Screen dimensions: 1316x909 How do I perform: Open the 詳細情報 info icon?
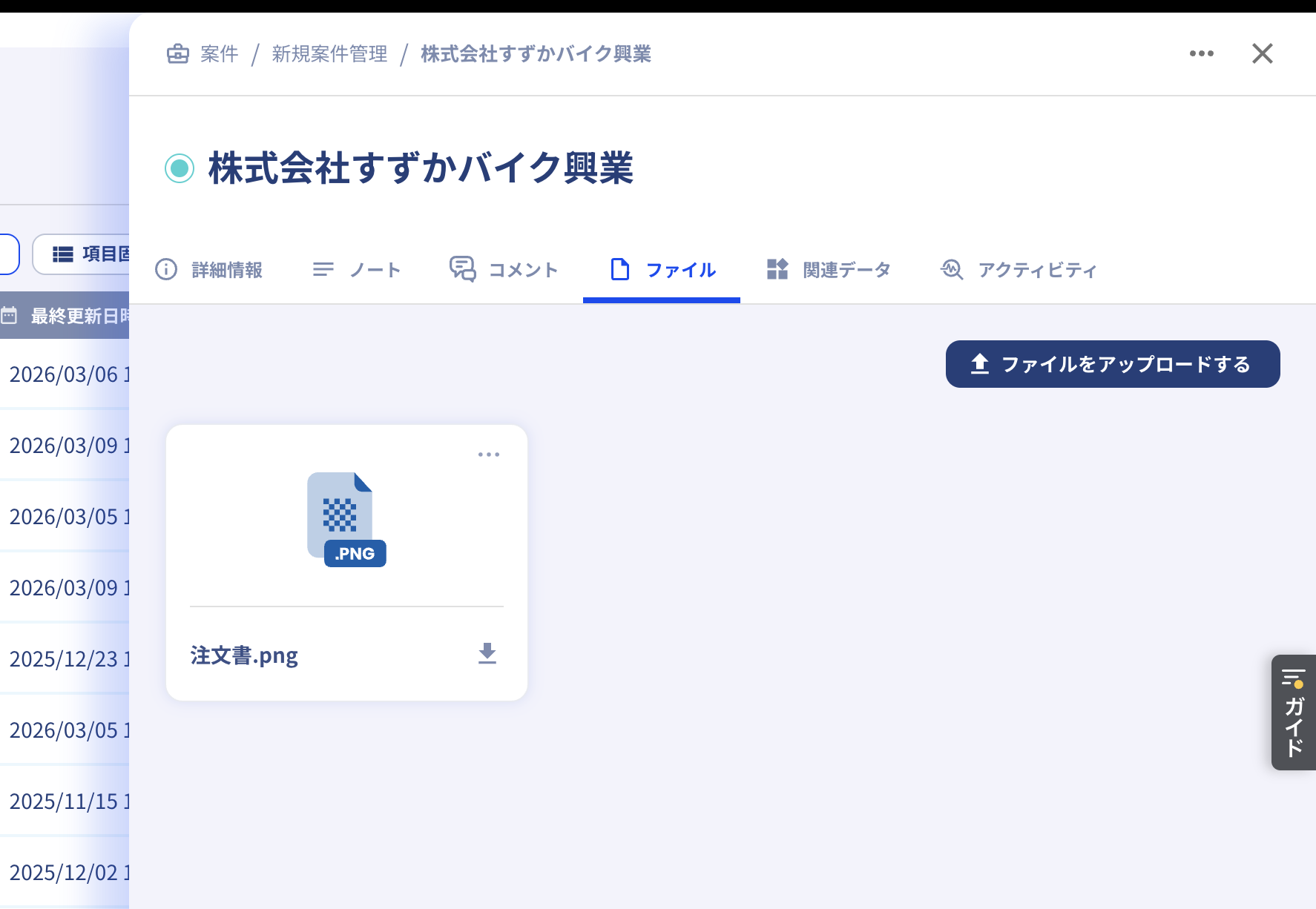(165, 270)
